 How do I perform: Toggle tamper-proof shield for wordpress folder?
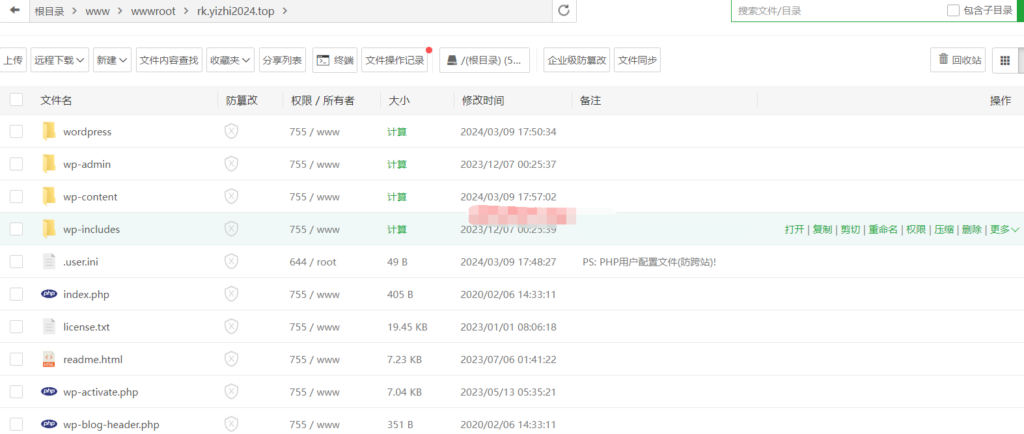pos(231,131)
